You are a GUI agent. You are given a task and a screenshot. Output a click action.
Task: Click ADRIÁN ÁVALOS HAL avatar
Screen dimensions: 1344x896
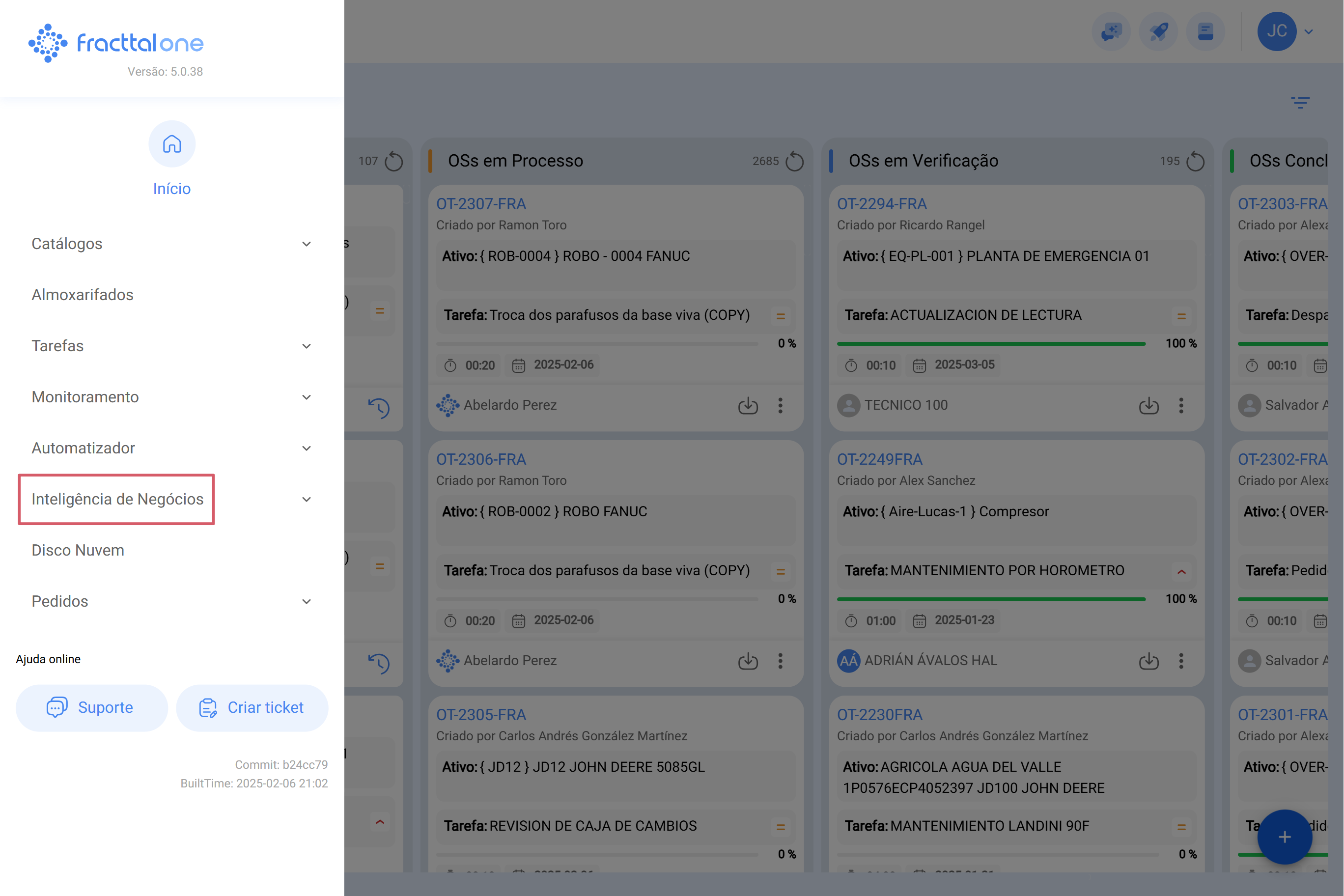tap(848, 661)
